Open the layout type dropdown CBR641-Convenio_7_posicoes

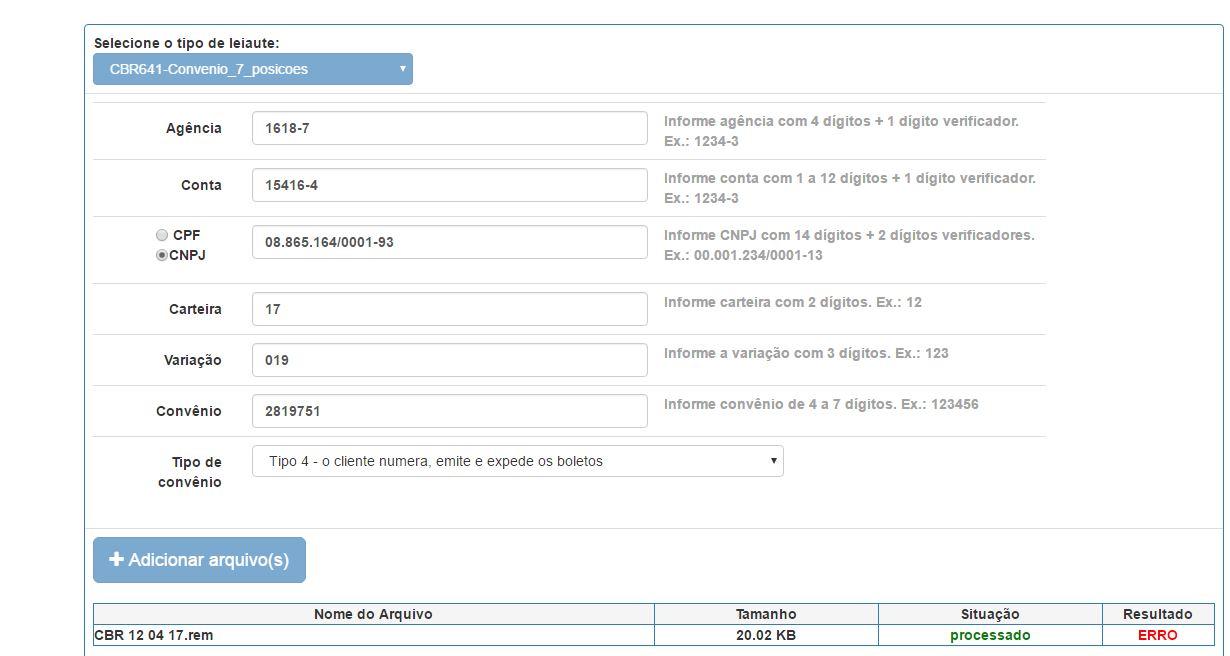(253, 69)
